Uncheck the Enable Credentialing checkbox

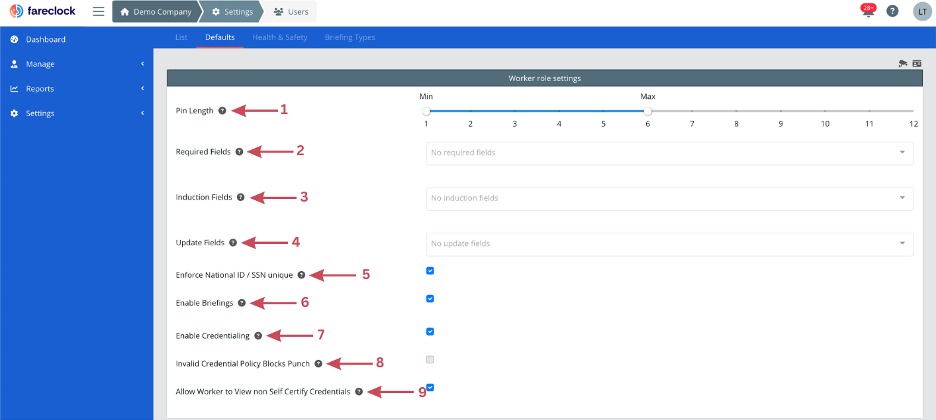point(430,332)
